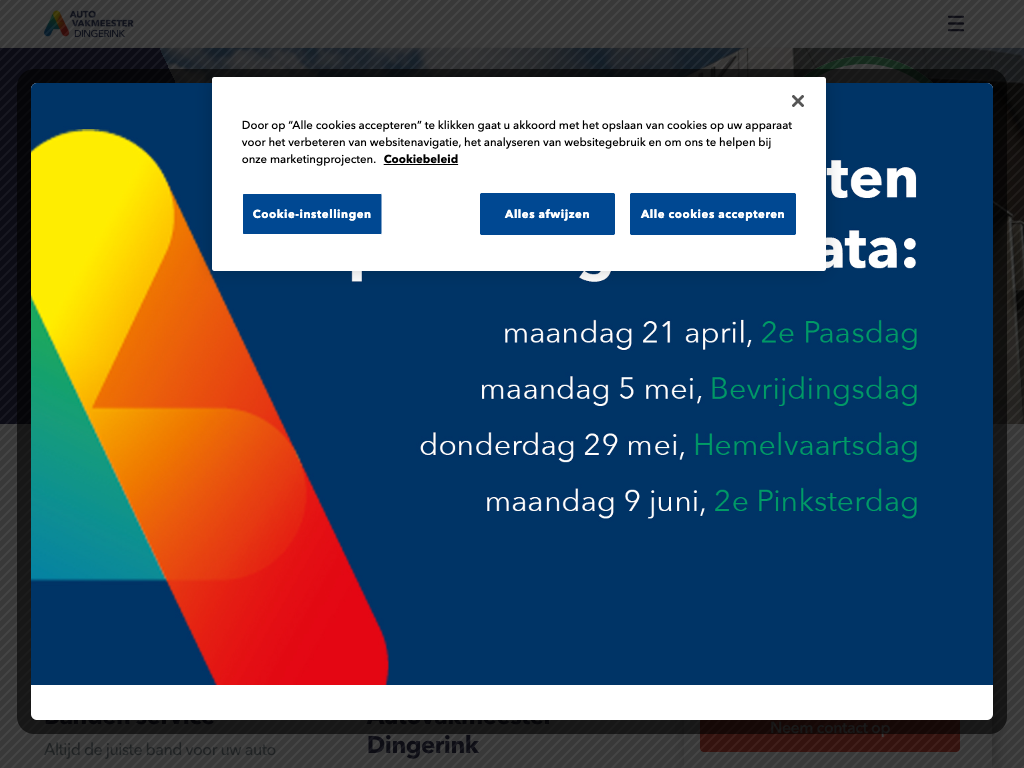
Task: Click the Autovakmeester Dingerink logo
Action: tap(89, 24)
